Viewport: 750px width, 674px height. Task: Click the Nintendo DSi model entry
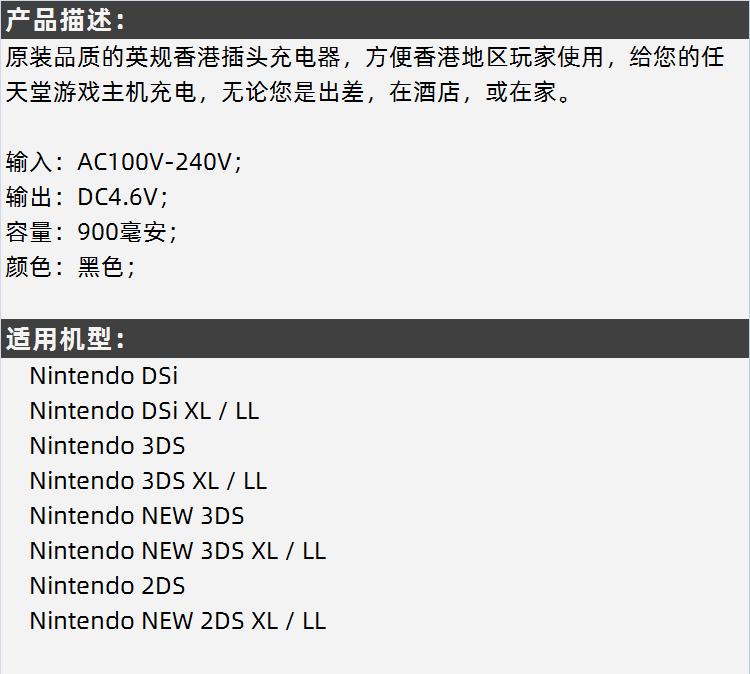tap(104, 376)
